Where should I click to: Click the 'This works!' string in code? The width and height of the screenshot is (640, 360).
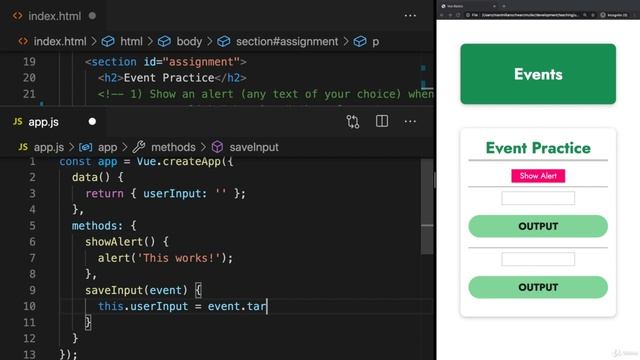click(x=178, y=258)
